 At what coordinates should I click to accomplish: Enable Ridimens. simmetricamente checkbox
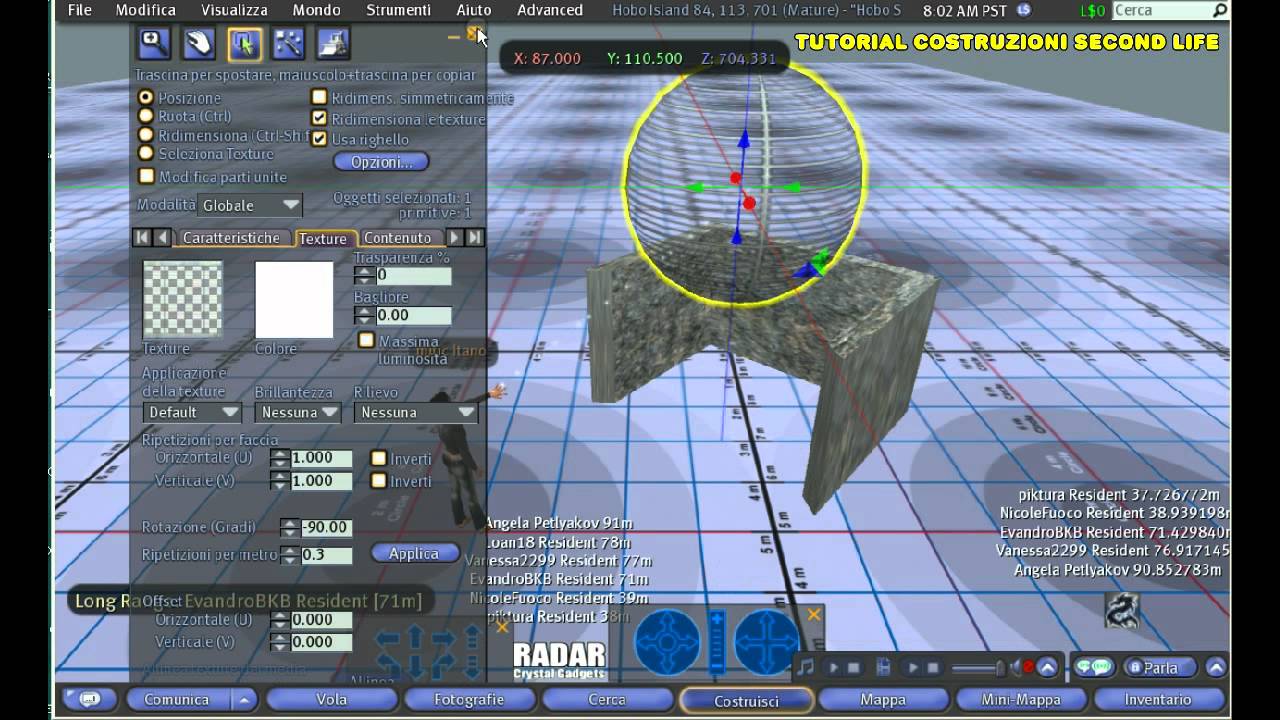(x=319, y=97)
